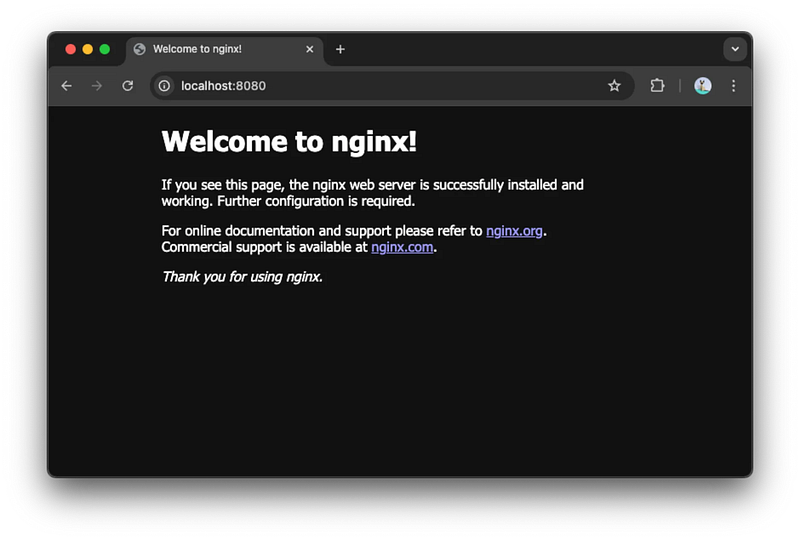Minimize the window with yellow button
The image size is (800, 540).
88,49
